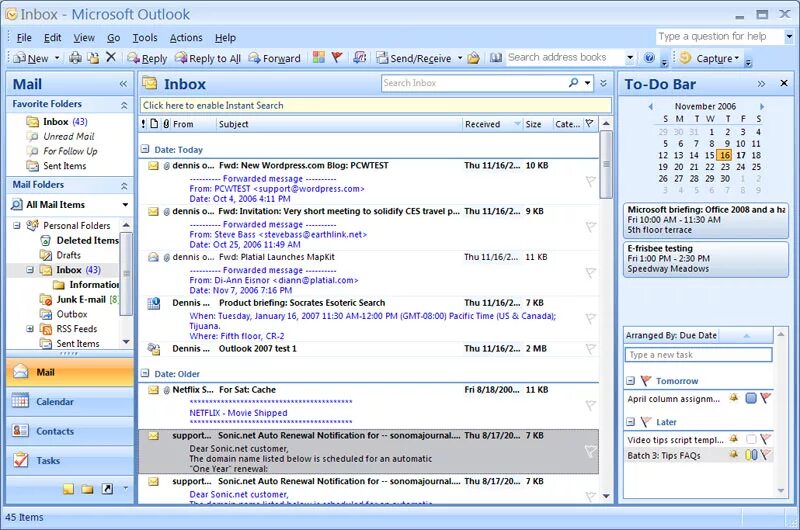The width and height of the screenshot is (800, 530).
Task: Open the Drafts folder
Action: 68,255
